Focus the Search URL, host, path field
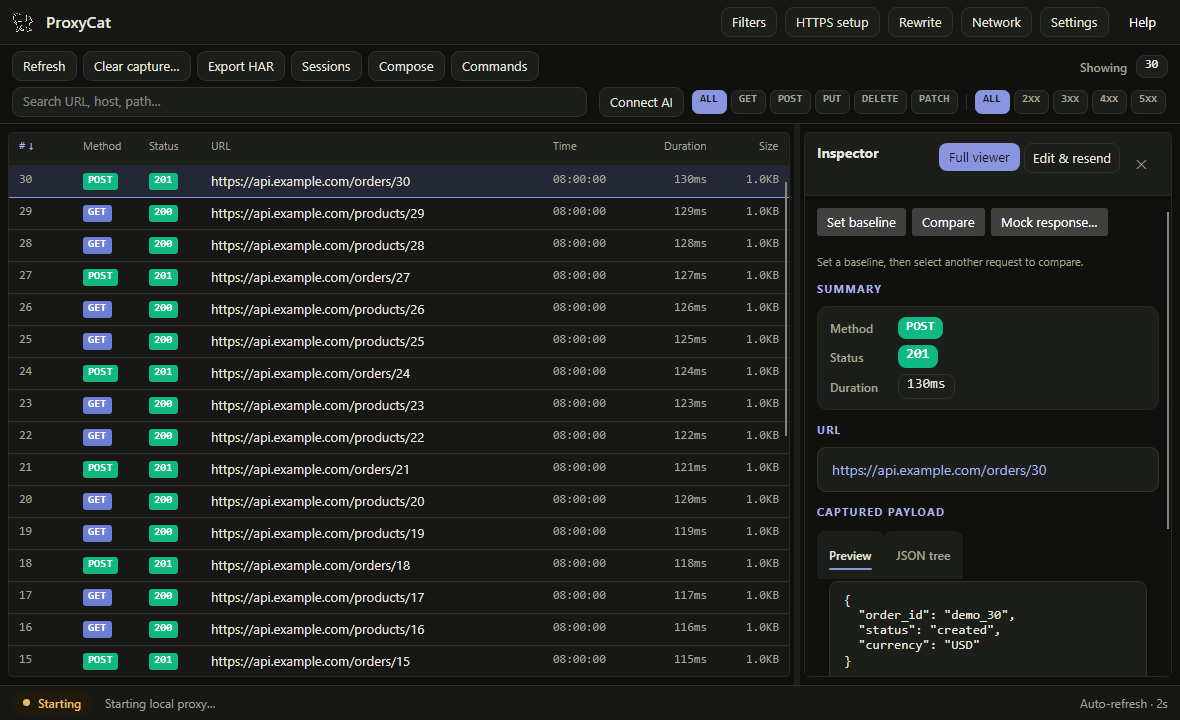Viewport: 1180px width, 720px height. coord(299,102)
